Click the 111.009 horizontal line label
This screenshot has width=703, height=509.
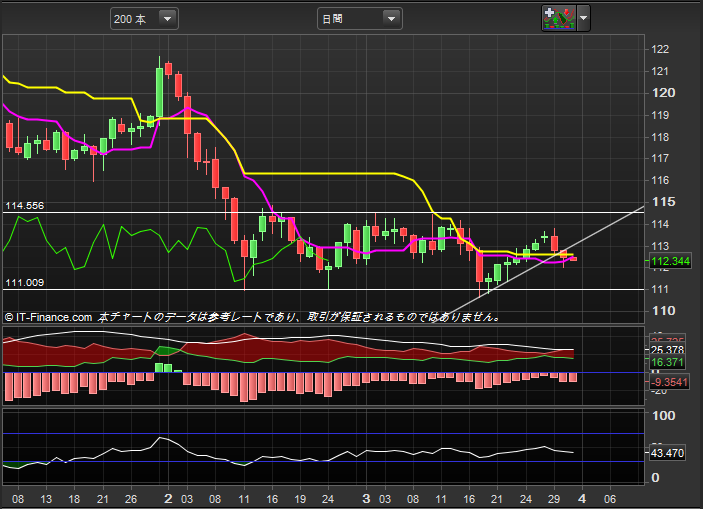(25, 283)
